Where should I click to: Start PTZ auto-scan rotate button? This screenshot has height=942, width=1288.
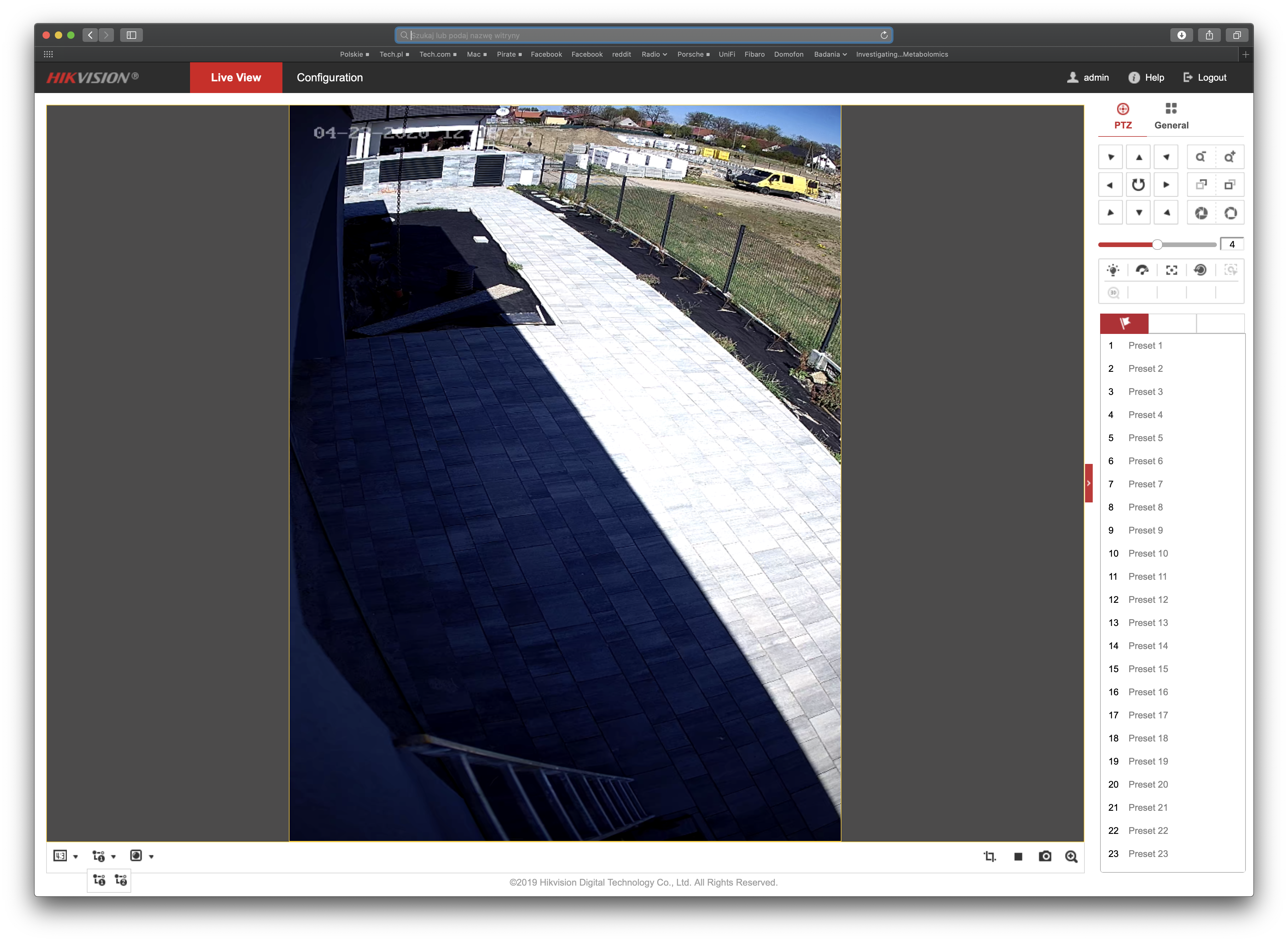[1138, 185]
